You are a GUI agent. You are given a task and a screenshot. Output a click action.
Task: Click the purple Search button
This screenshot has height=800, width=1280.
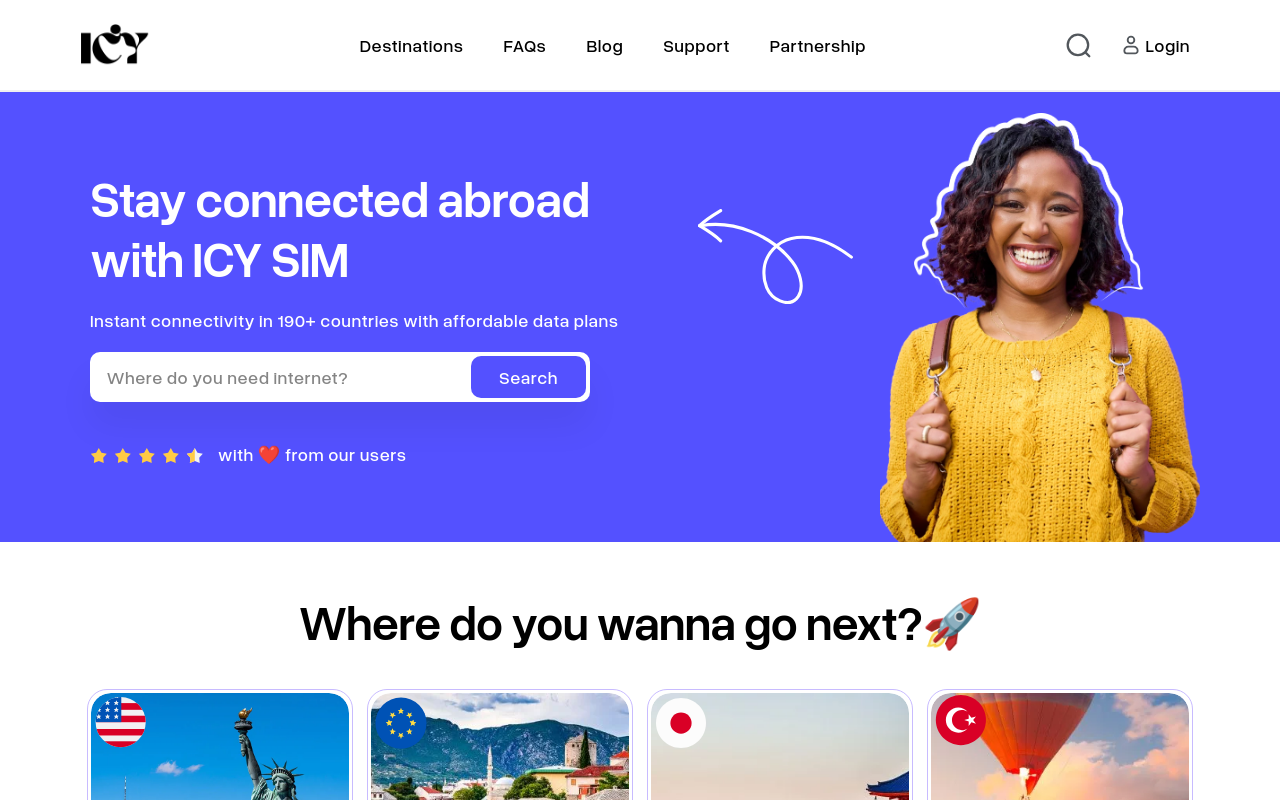[528, 377]
